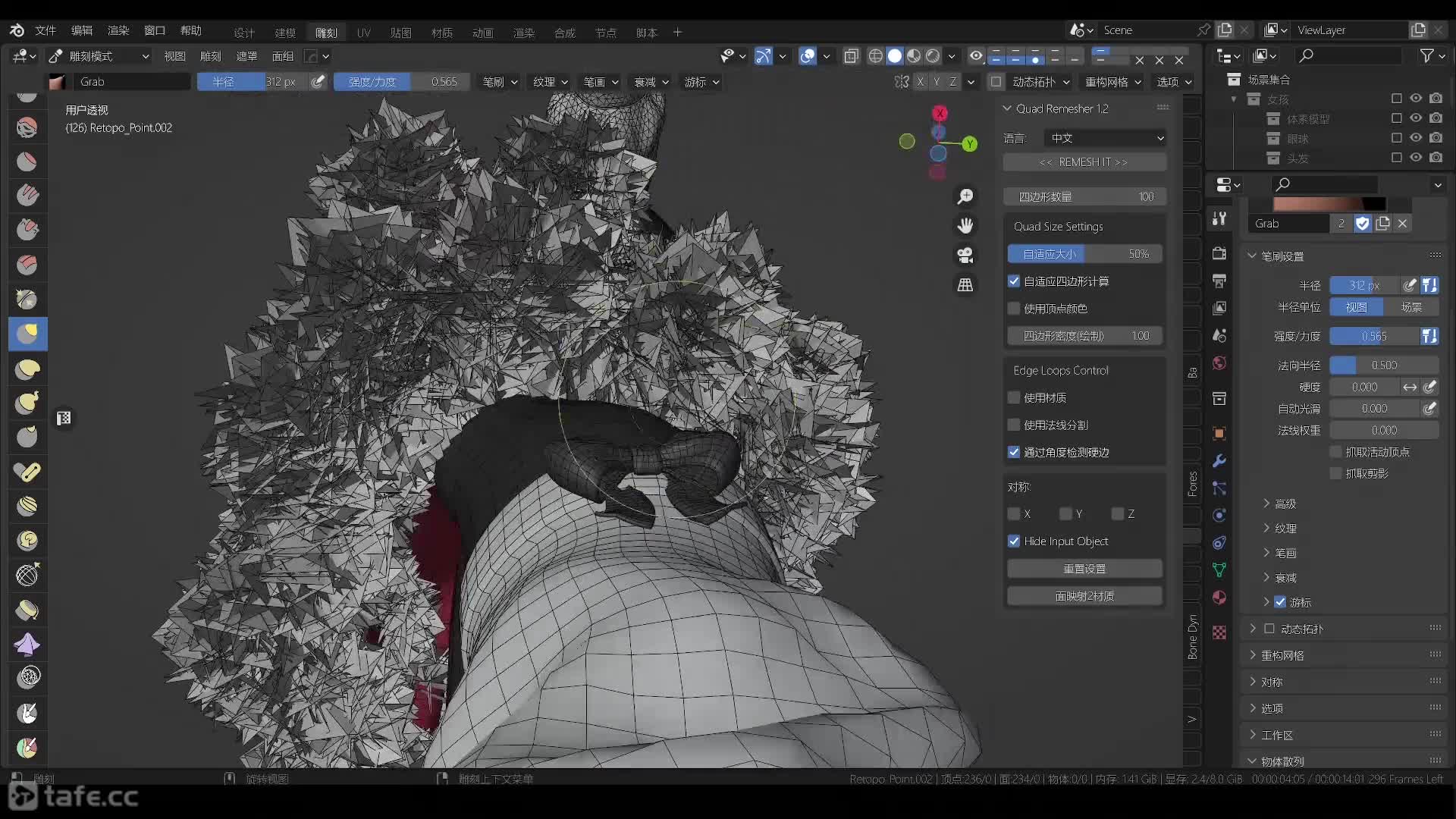Toggle 使用法线分割 checkbox
Image resolution: width=1456 pixels, height=819 pixels.
(x=1014, y=425)
